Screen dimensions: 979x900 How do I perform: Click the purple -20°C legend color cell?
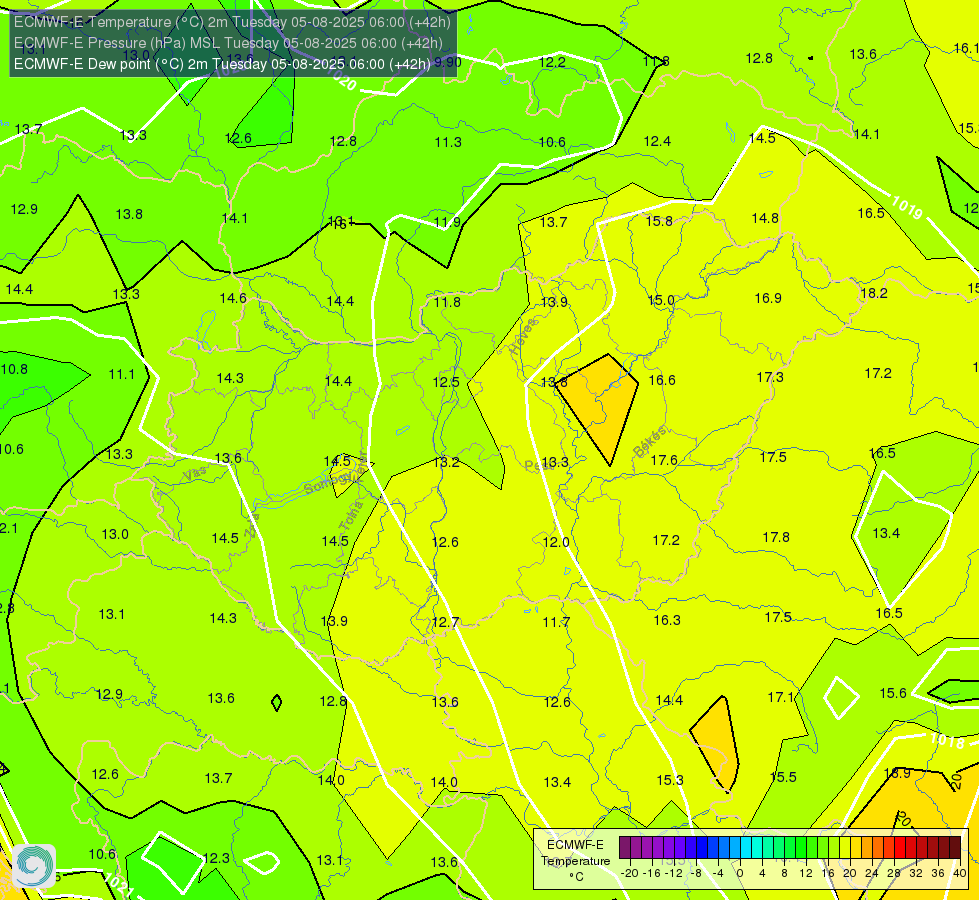point(625,848)
